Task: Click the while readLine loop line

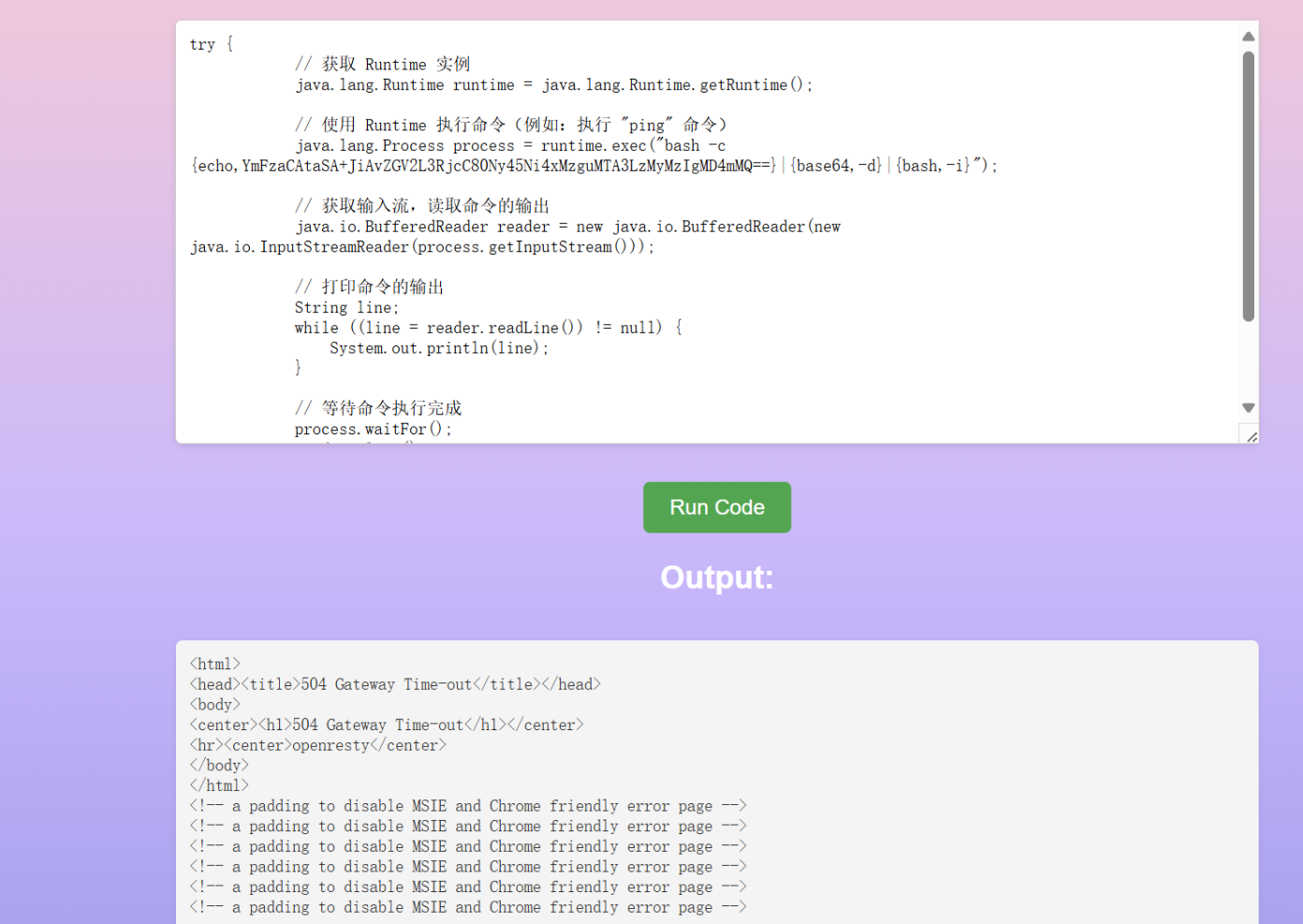Action: coord(489,328)
